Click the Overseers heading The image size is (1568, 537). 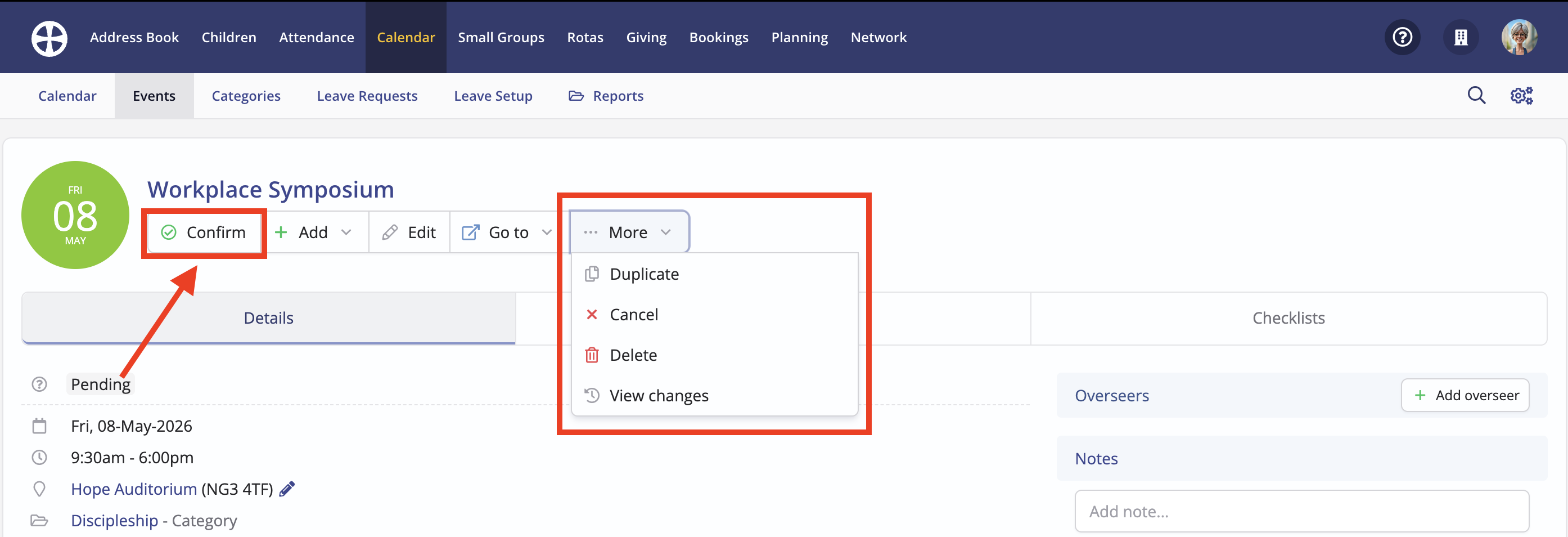[1111, 396]
